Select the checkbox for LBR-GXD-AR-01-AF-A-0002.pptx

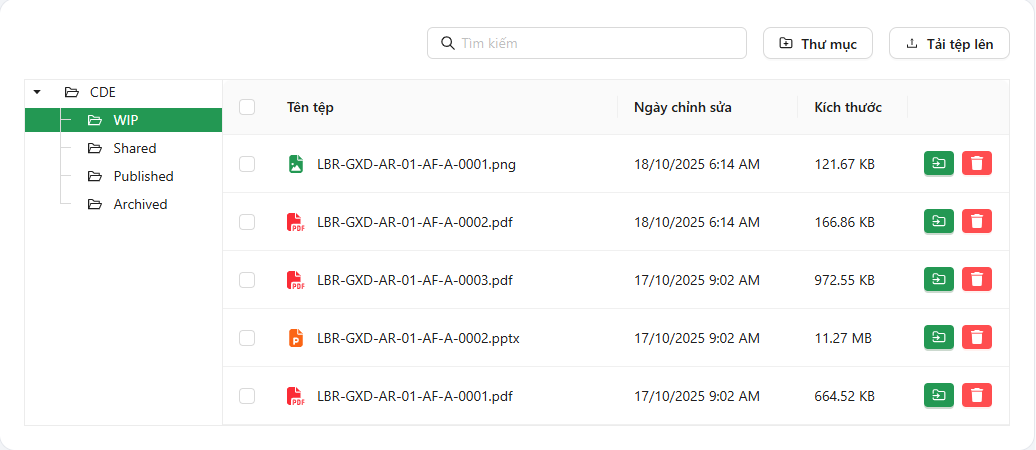pos(247,338)
